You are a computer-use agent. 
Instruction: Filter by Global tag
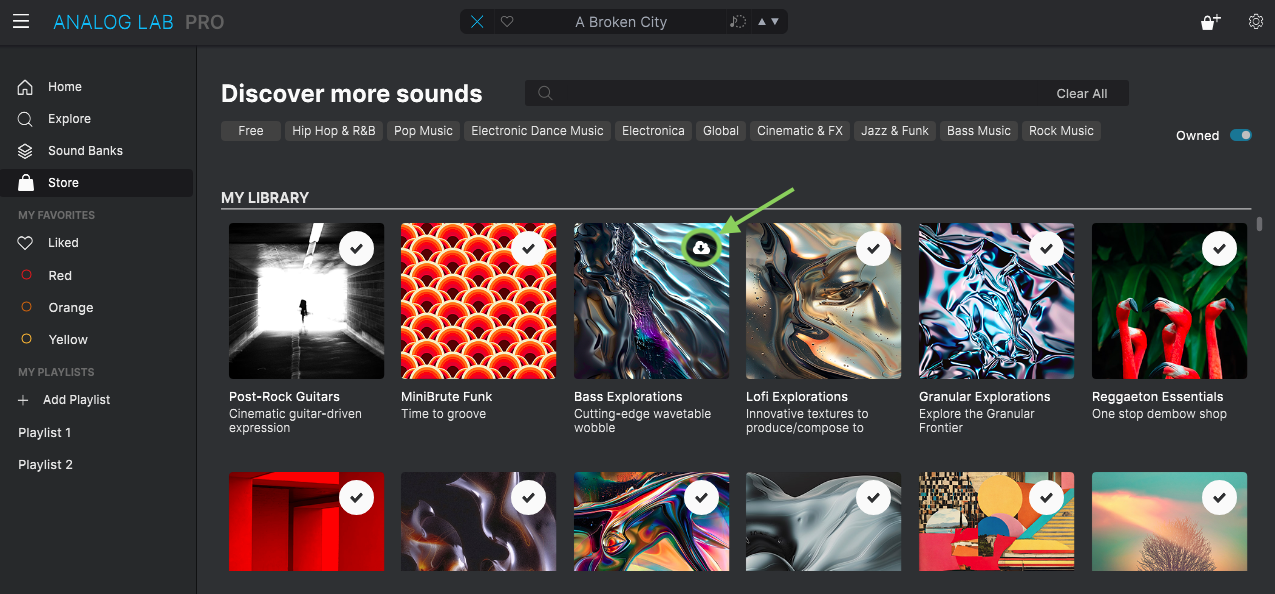(x=721, y=131)
